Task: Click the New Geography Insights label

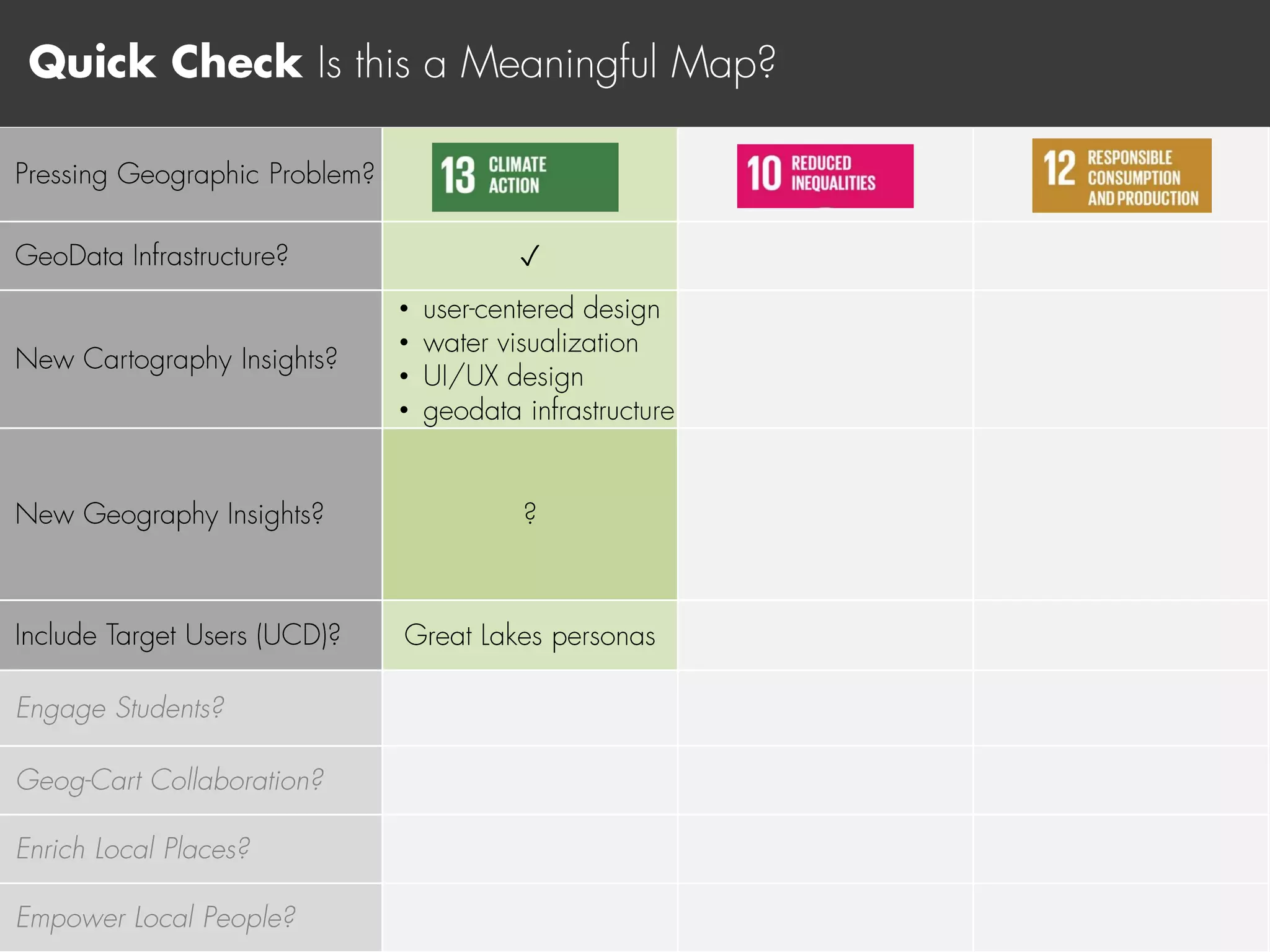Action: point(169,514)
